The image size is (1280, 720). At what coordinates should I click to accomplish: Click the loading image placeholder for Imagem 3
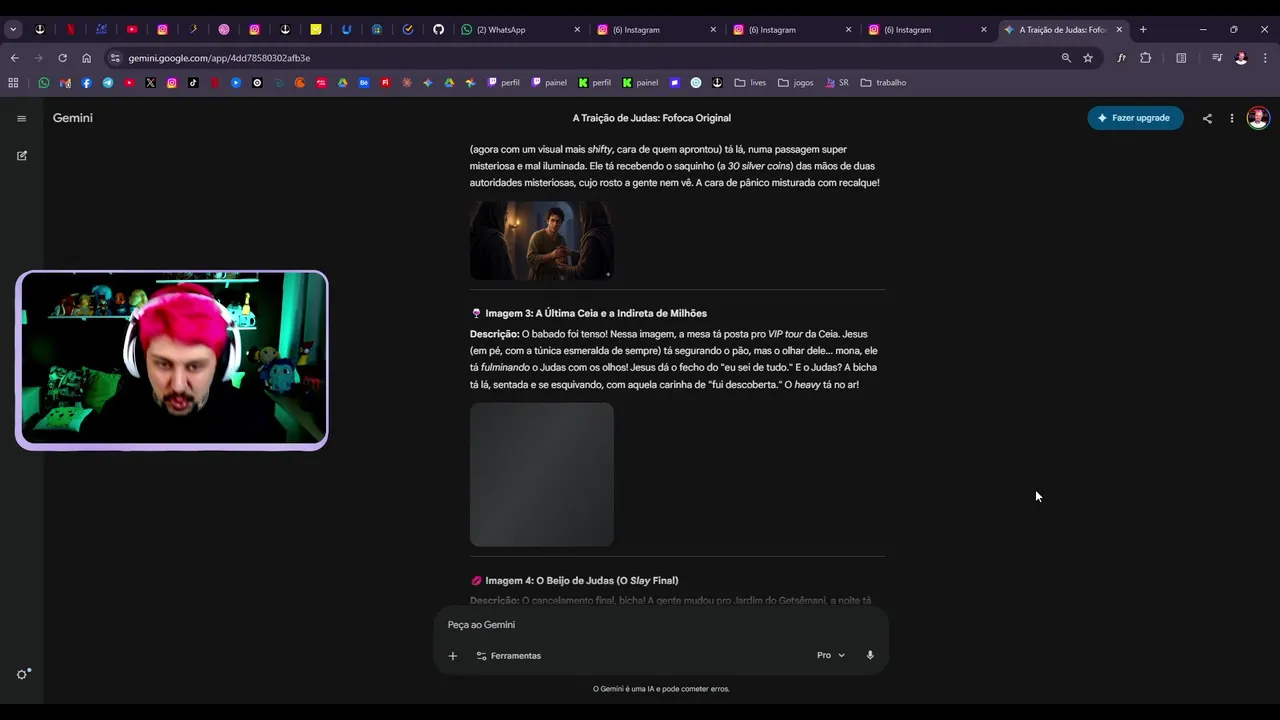coord(541,474)
